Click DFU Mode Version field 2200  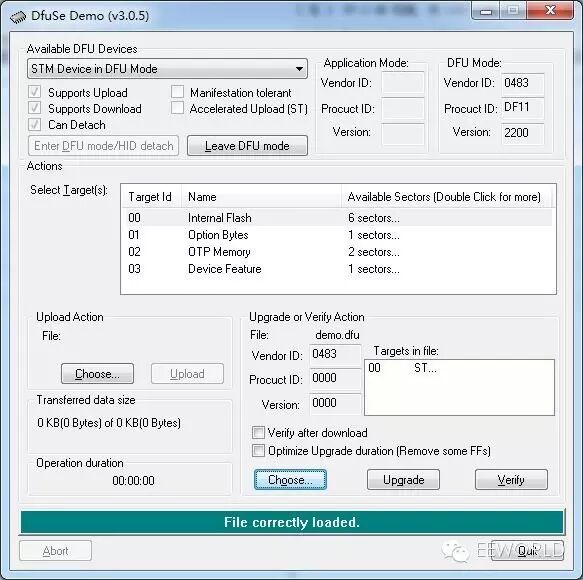point(523,133)
